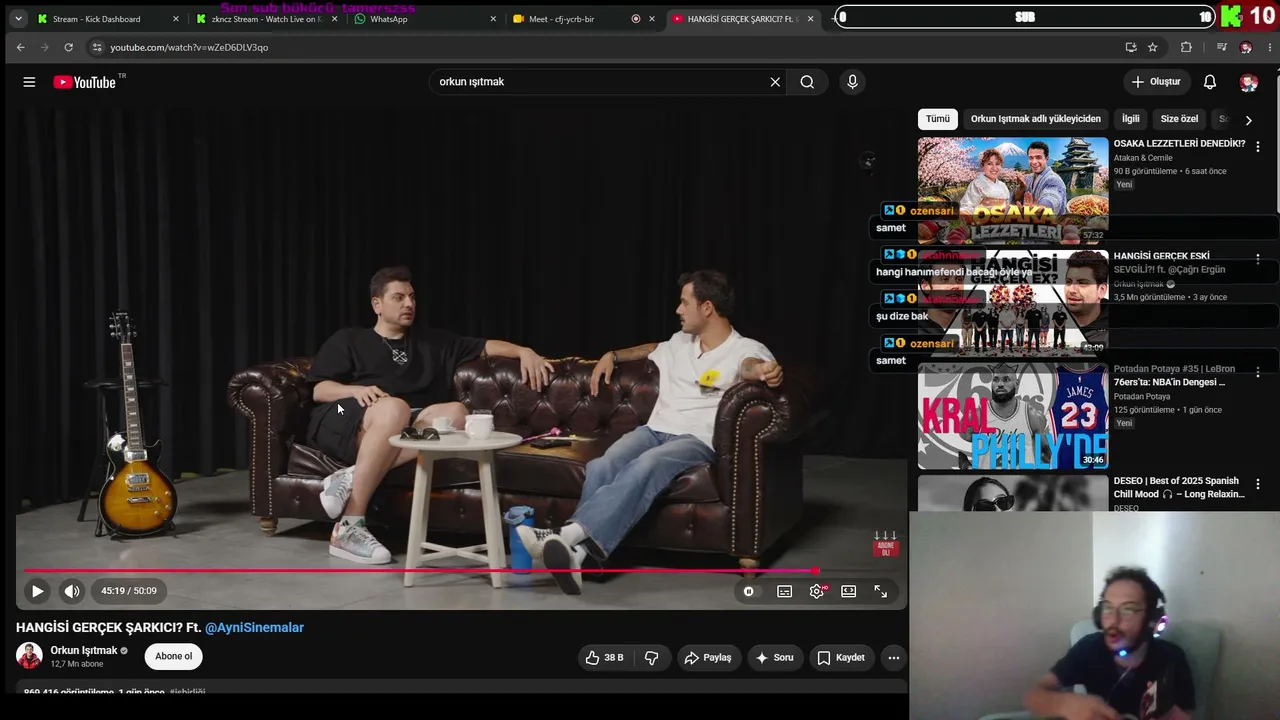Screen dimensions: 1280x720
Task: Click the browser address bar URL
Action: point(189,47)
